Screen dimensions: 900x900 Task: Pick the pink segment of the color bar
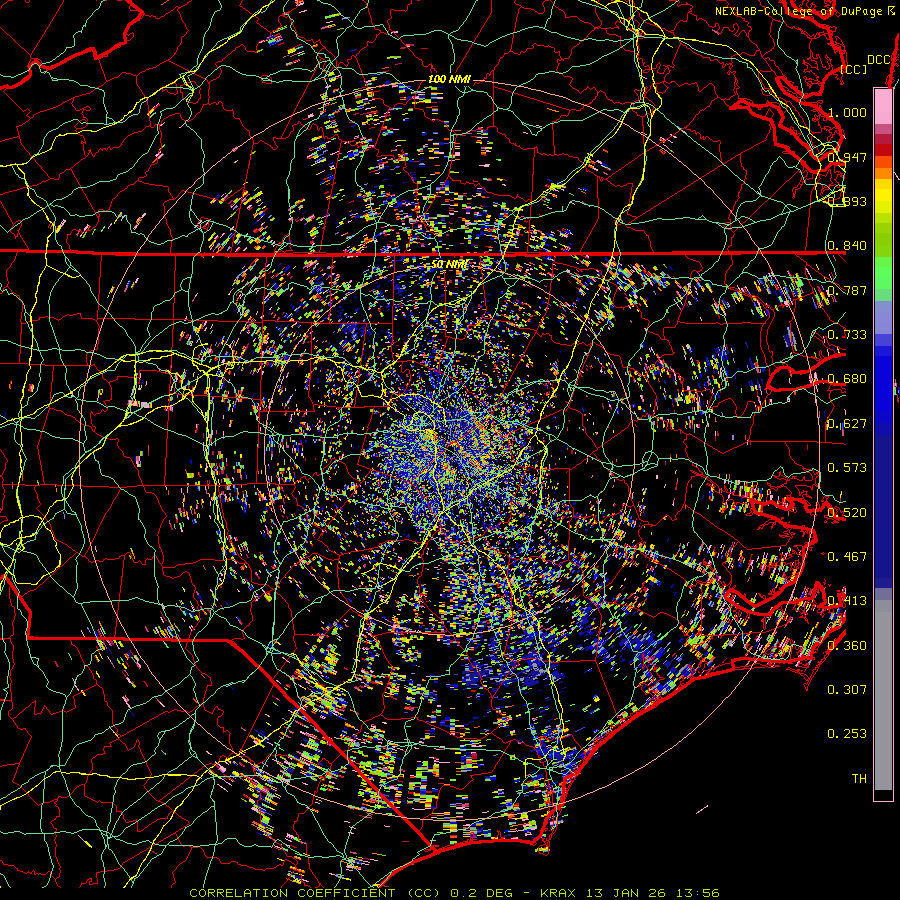tap(883, 106)
